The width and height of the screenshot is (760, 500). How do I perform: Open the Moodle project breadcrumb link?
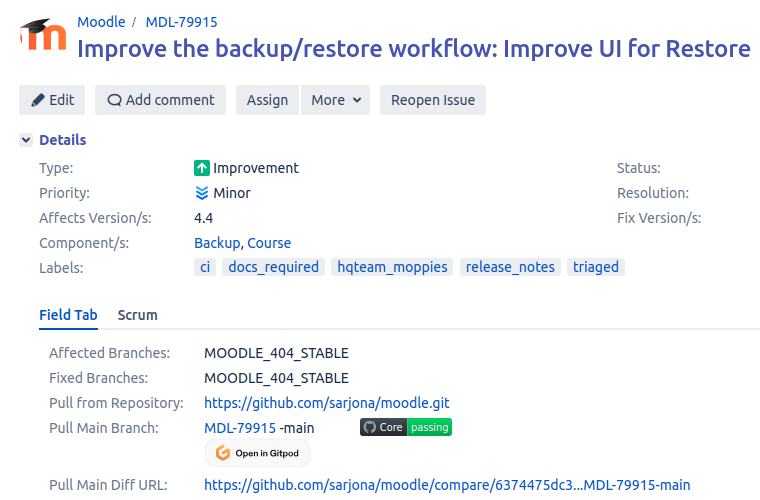tap(101, 22)
